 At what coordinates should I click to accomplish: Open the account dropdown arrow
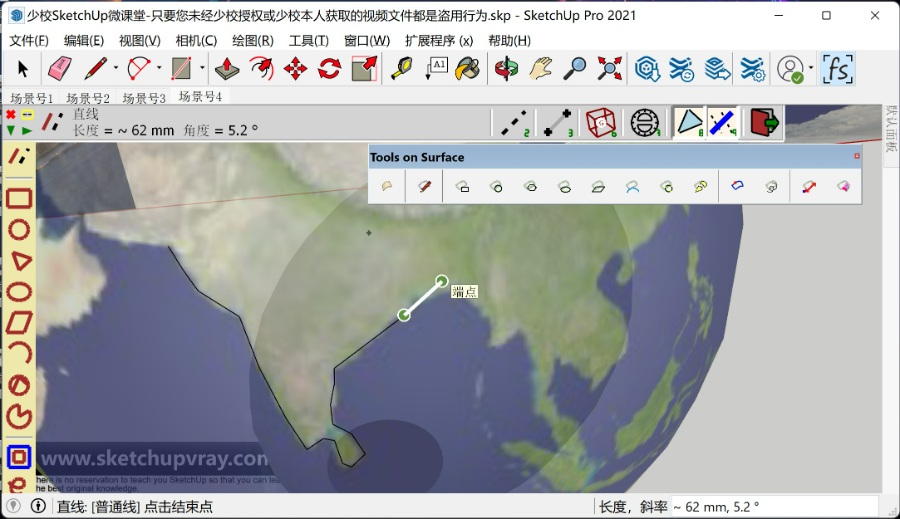click(811, 68)
